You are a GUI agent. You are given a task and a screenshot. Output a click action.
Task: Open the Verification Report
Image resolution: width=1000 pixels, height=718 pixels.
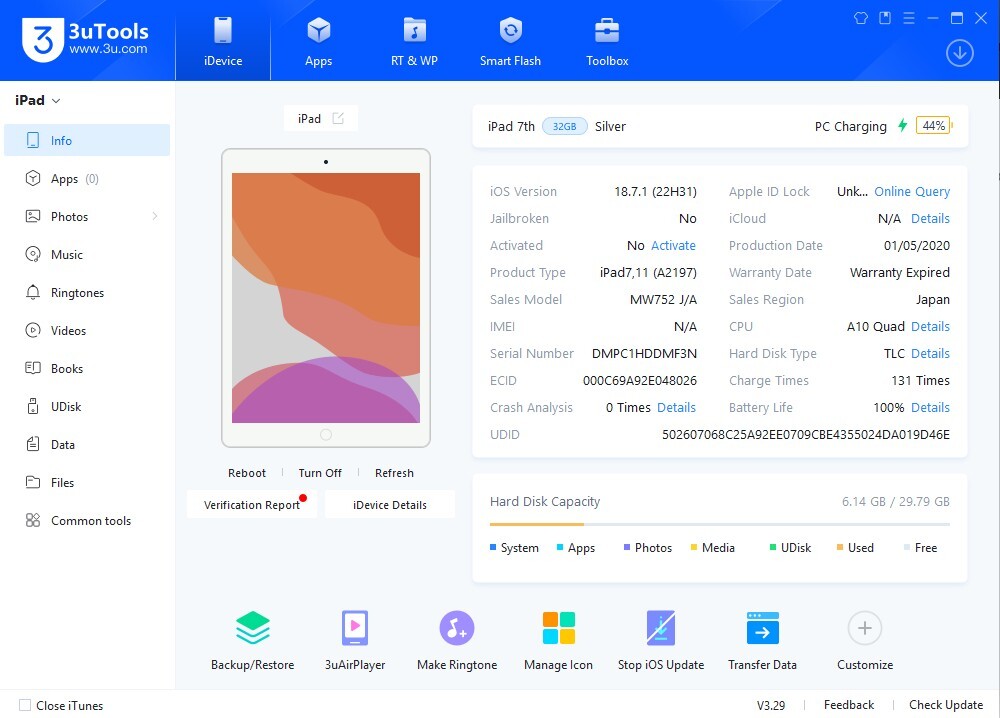(252, 505)
